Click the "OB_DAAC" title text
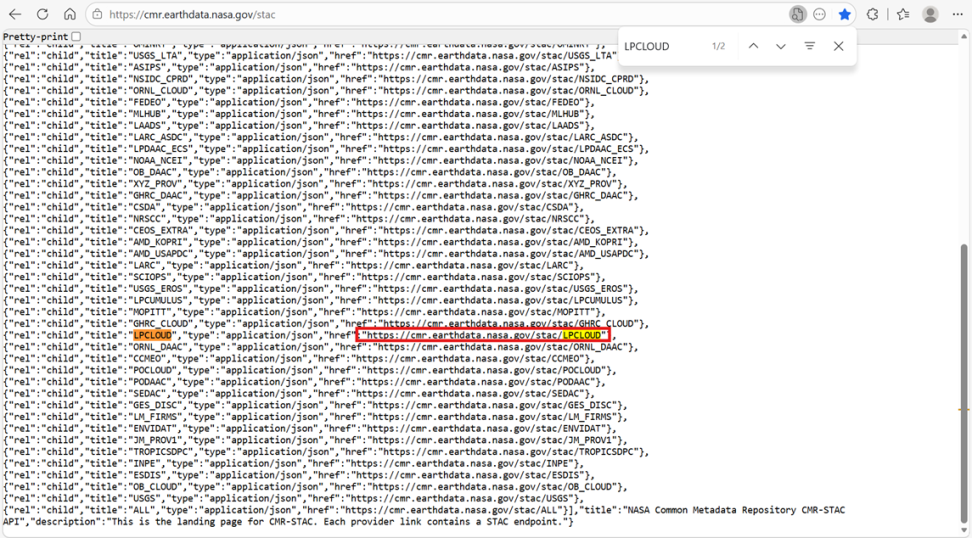 (152, 172)
